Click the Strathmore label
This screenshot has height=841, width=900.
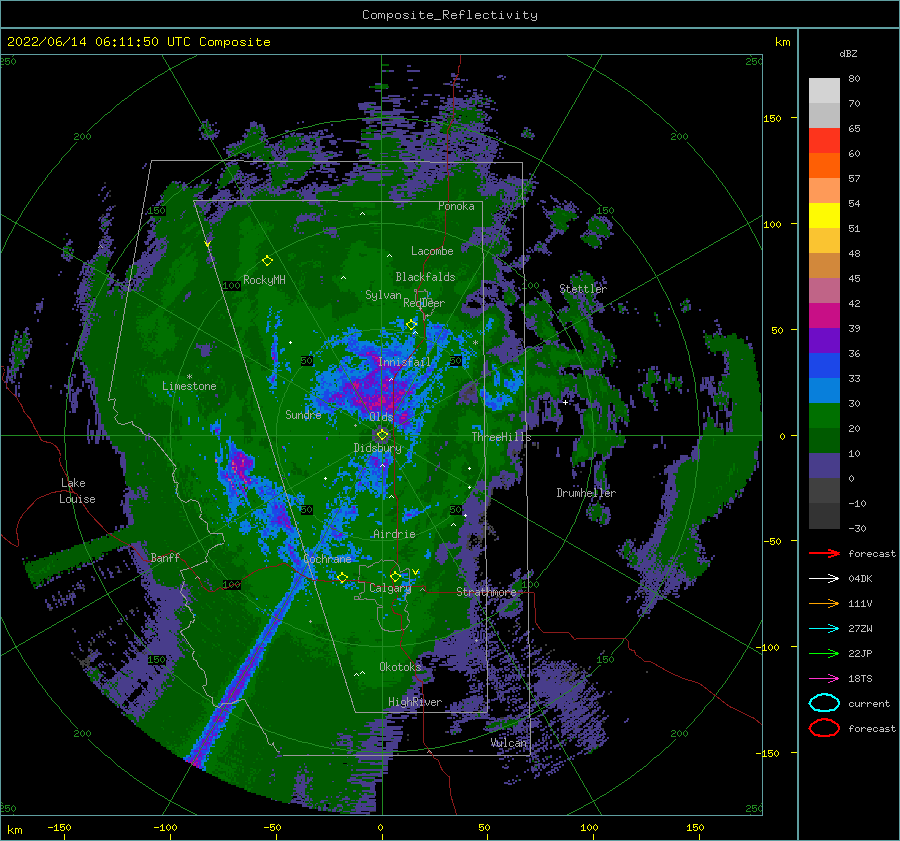click(x=486, y=592)
